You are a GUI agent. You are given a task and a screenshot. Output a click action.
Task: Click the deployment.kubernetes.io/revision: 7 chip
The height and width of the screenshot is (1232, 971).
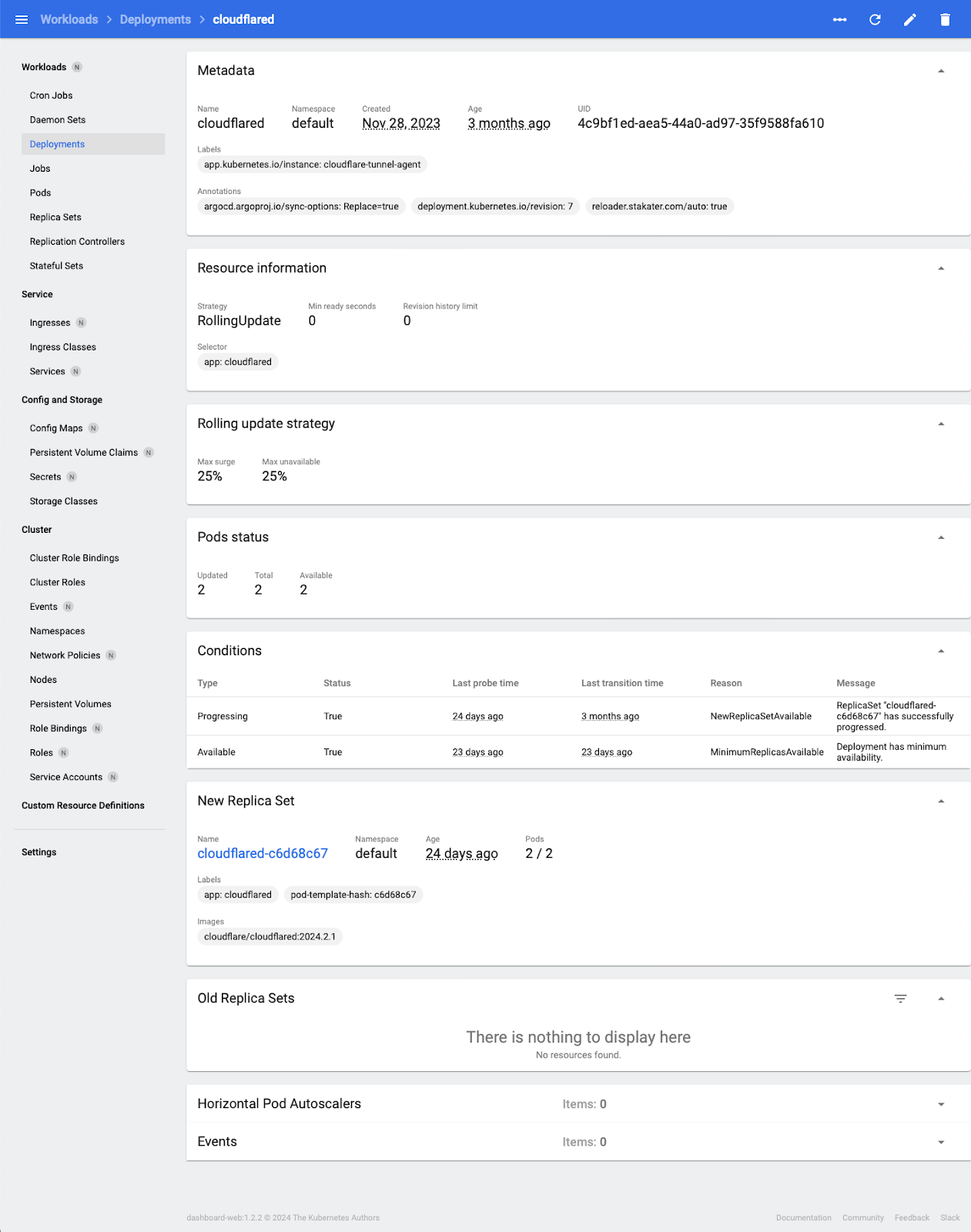495,206
